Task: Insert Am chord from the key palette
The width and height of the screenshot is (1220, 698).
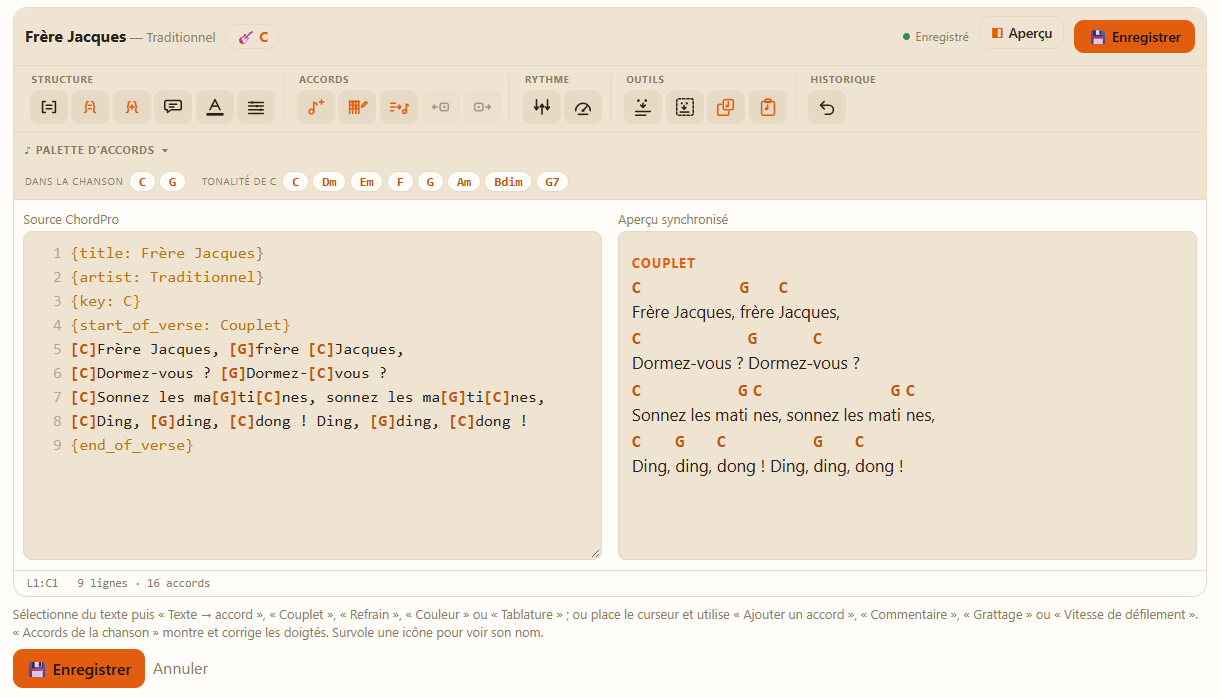Action: coord(464,182)
